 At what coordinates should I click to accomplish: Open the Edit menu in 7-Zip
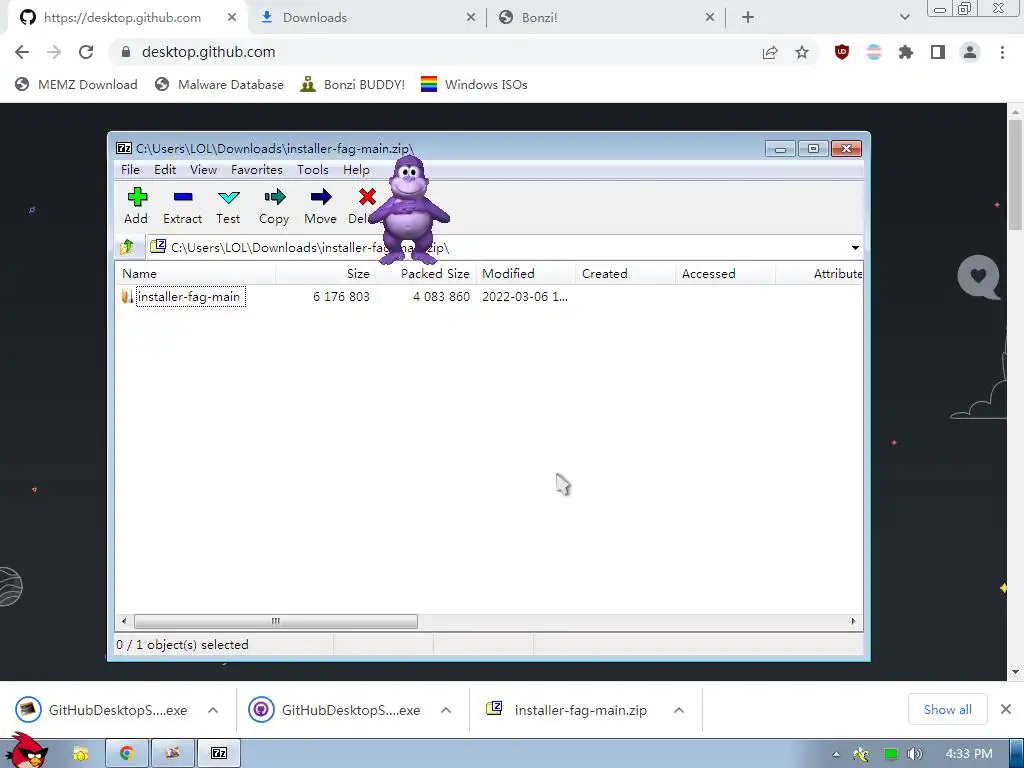coord(165,170)
